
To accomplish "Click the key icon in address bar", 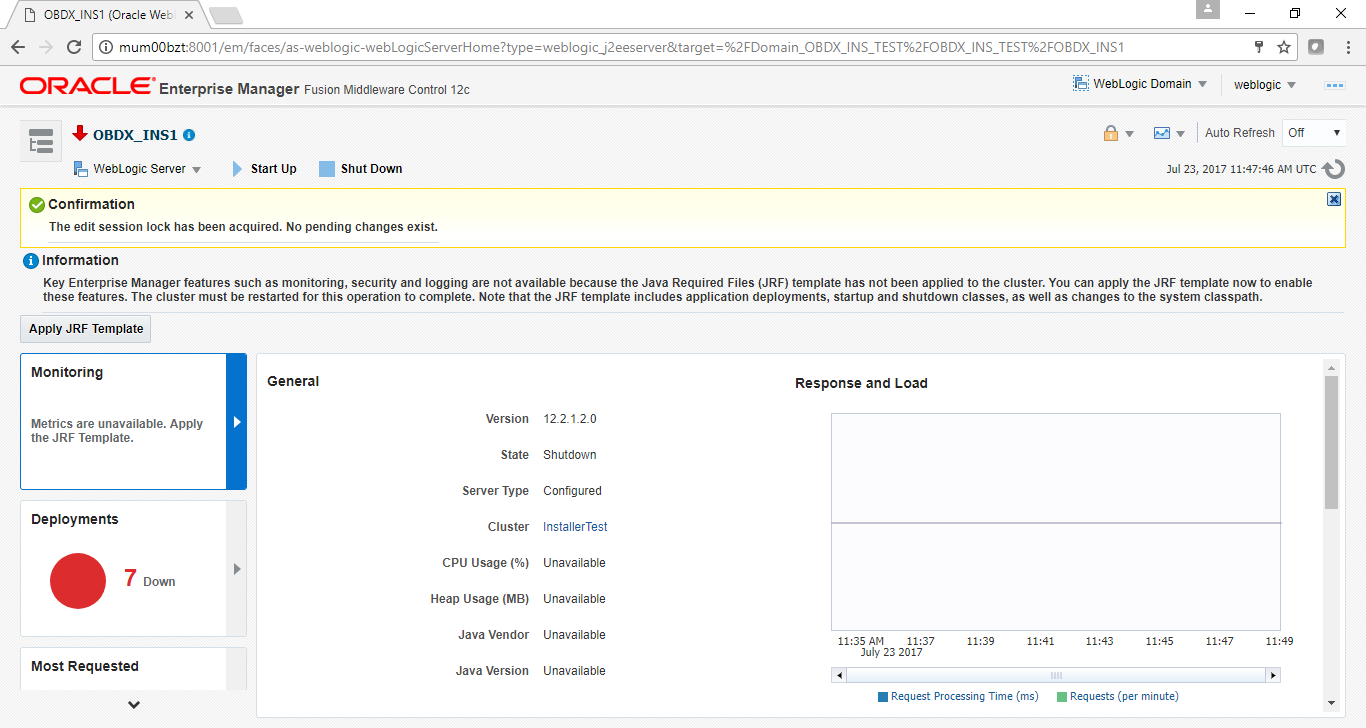I will [1259, 47].
